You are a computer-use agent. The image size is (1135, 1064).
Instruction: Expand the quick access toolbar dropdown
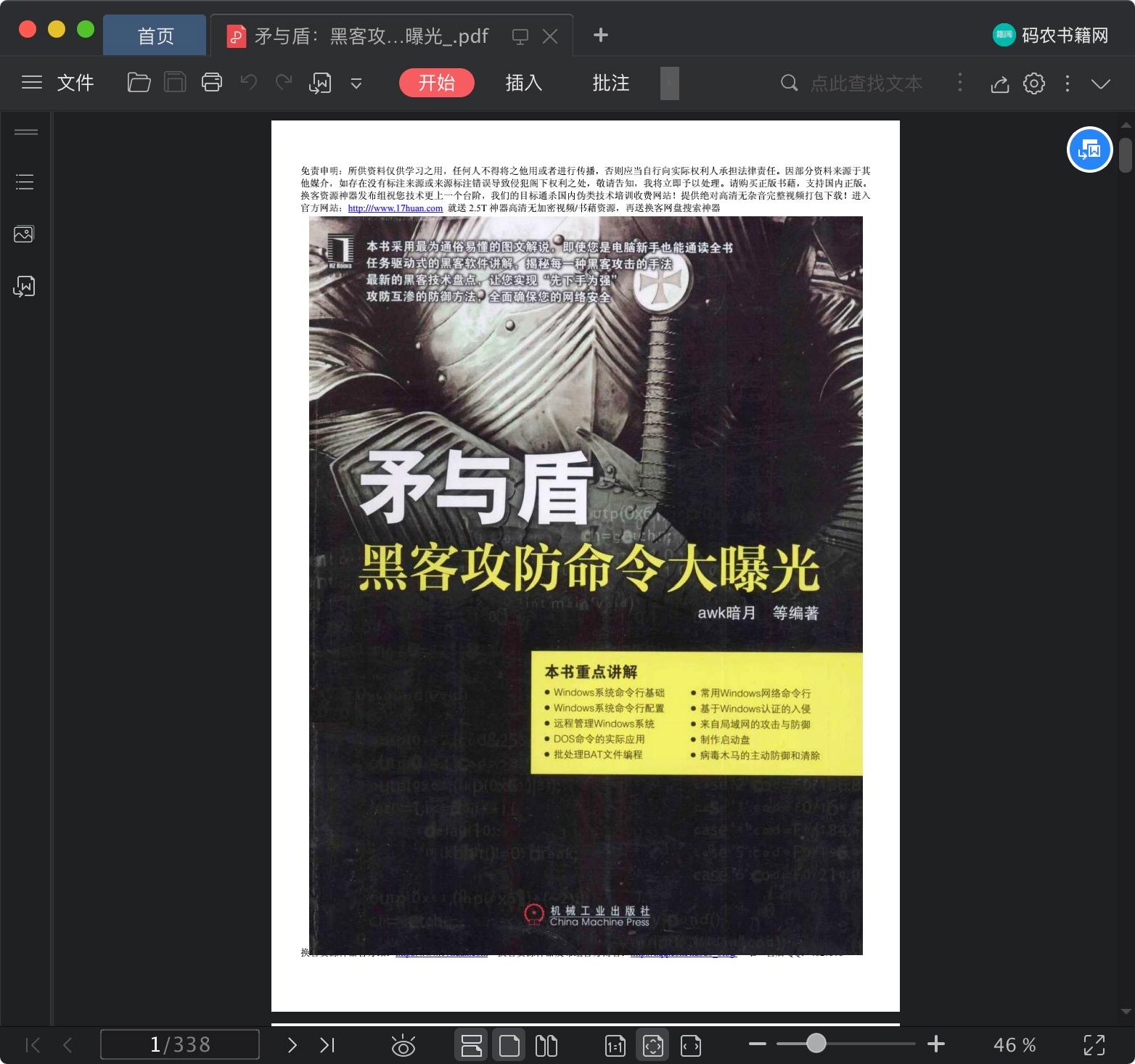(356, 83)
